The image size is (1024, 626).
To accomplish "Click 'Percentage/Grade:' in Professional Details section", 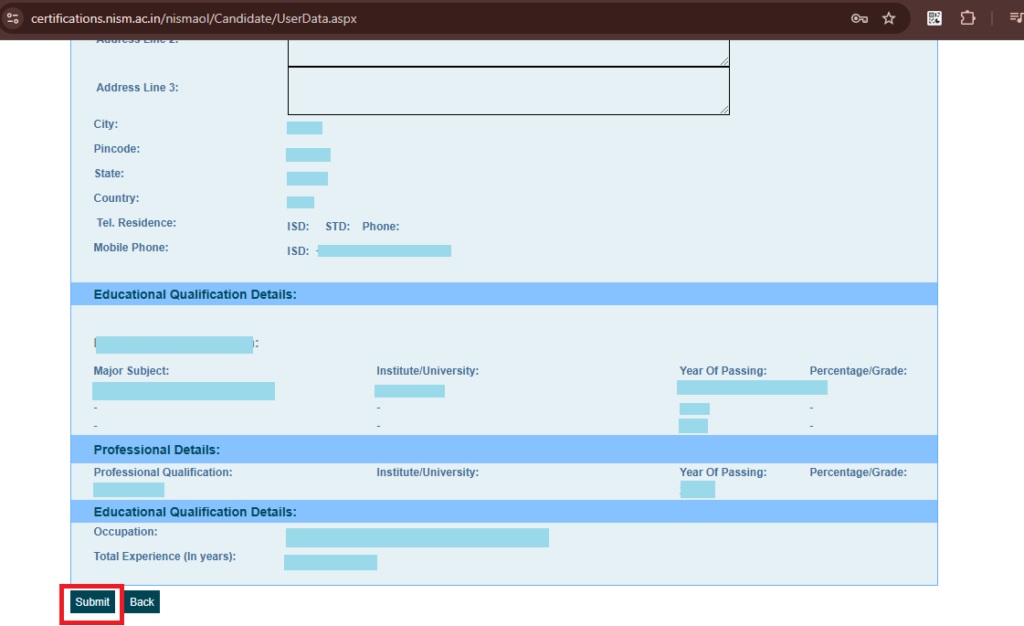I will click(858, 472).
